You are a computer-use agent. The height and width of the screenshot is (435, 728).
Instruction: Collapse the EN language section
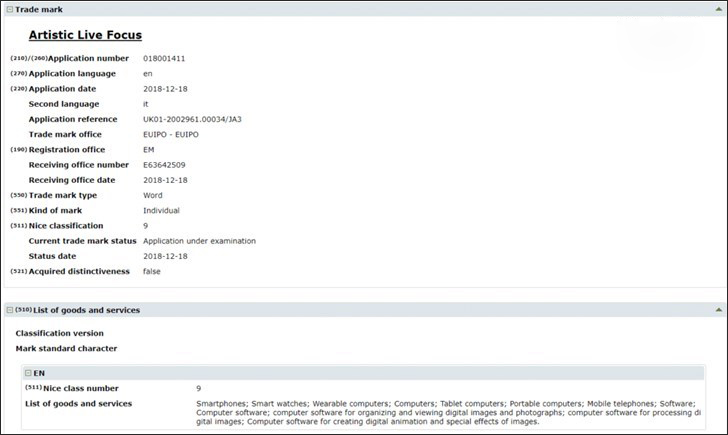click(x=28, y=373)
